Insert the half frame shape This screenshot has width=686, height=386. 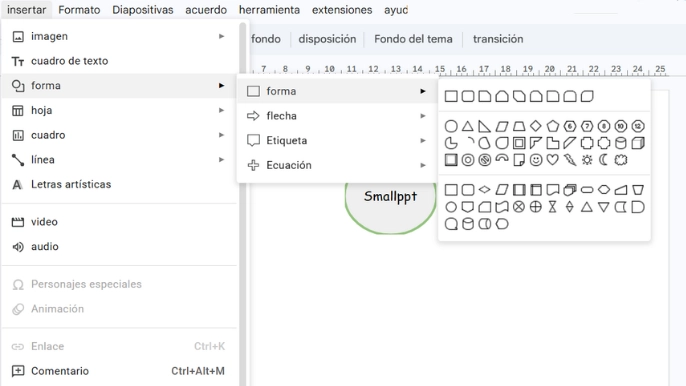(x=536, y=143)
